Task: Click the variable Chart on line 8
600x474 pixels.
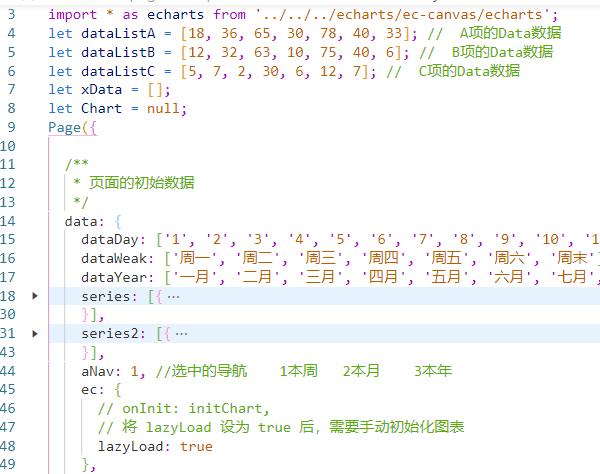Action: coord(101,108)
